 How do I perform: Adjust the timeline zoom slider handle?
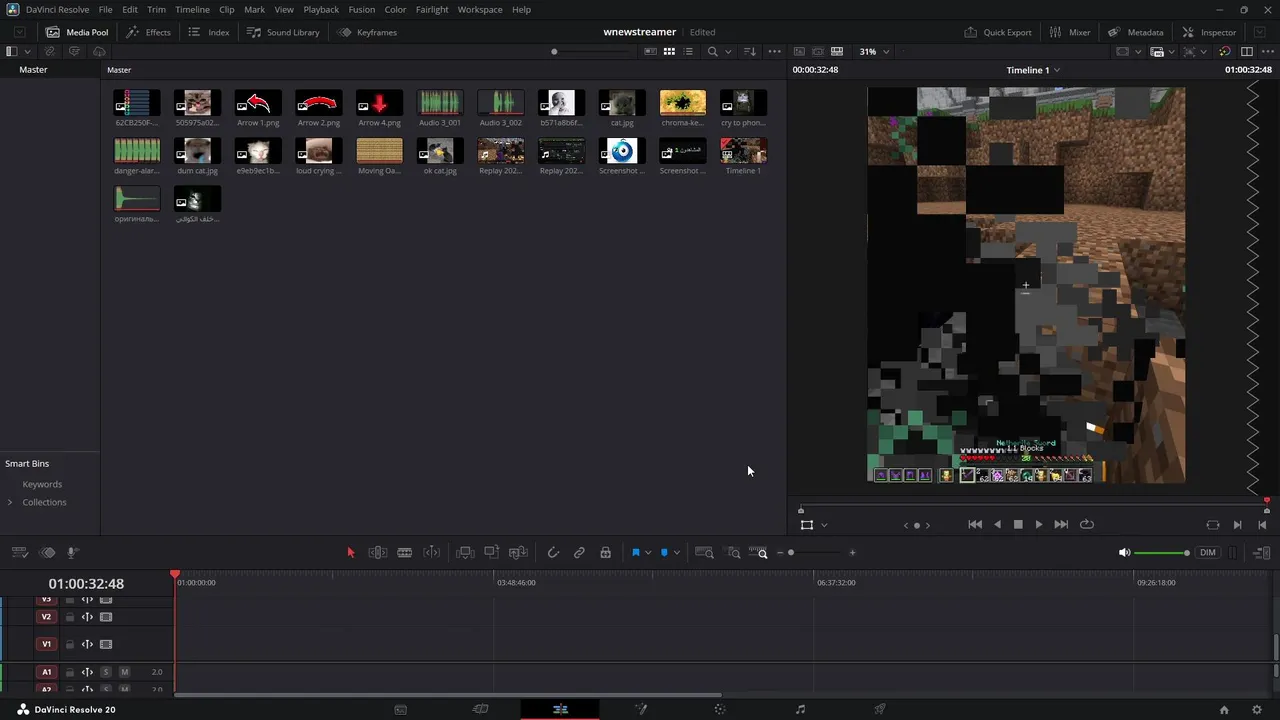(791, 552)
